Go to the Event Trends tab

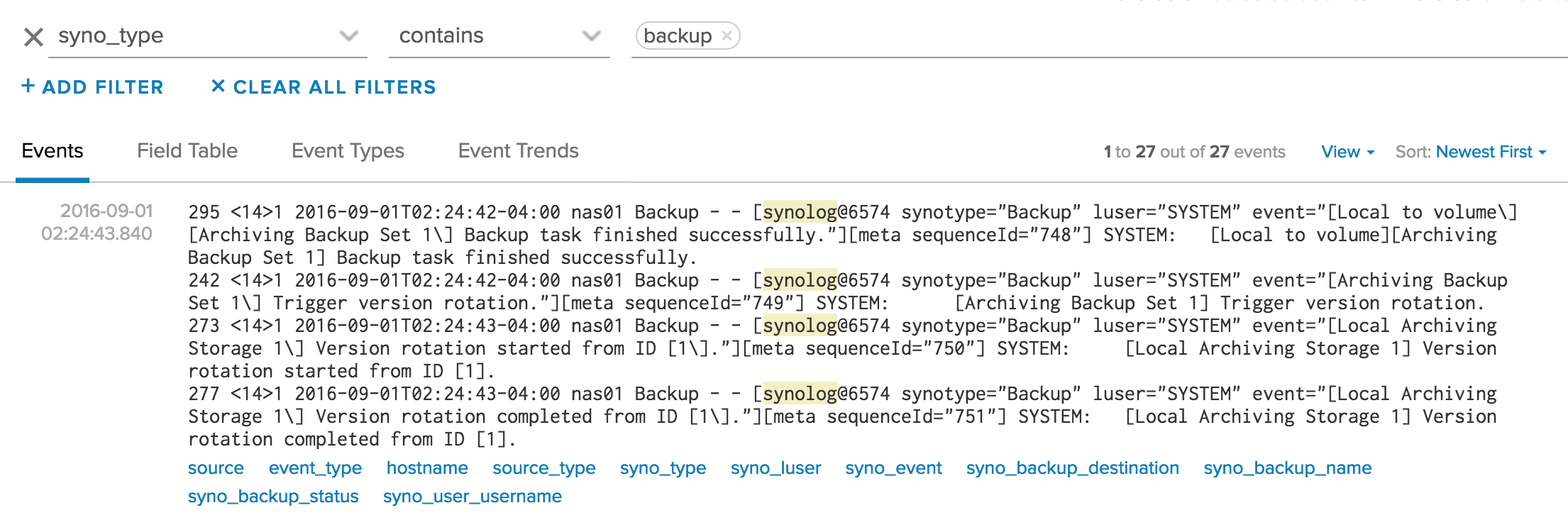point(518,151)
